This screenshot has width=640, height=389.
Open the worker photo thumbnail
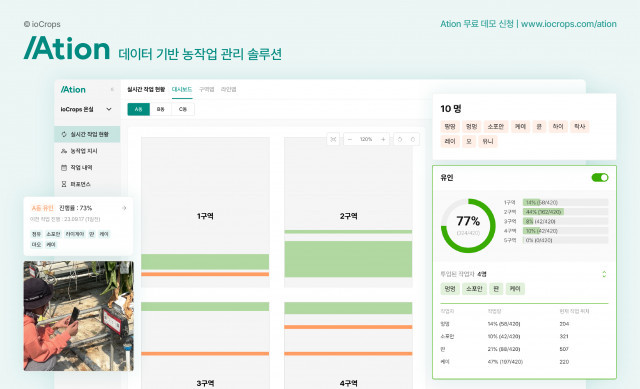[78, 316]
